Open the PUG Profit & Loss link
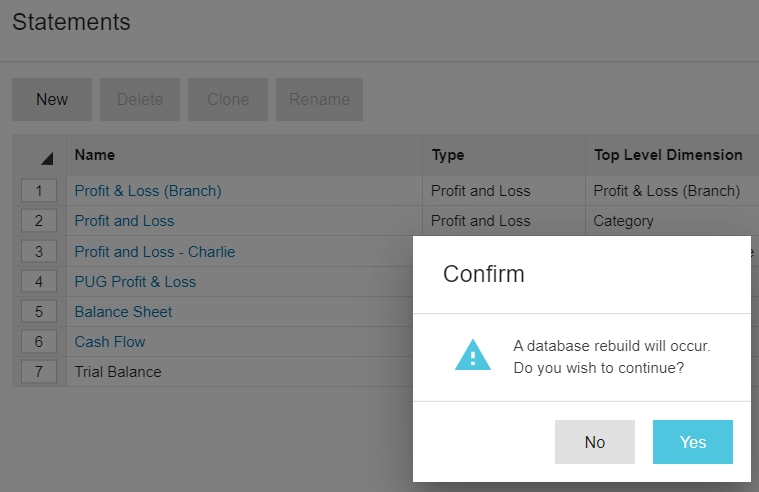 (135, 281)
